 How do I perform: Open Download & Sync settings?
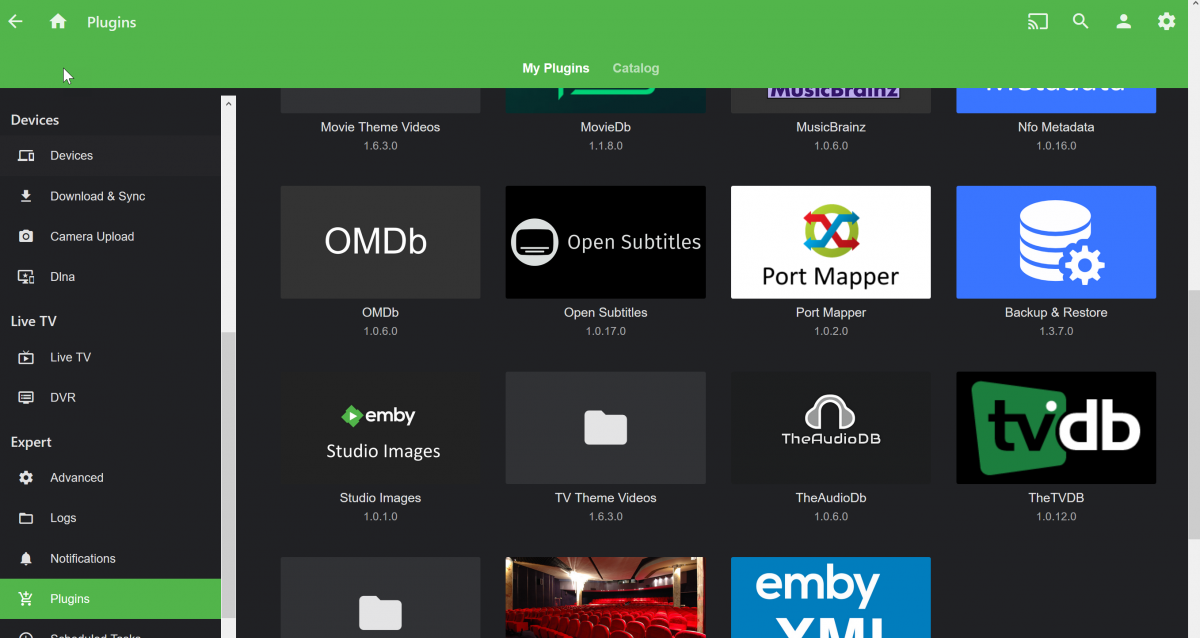[110, 196]
